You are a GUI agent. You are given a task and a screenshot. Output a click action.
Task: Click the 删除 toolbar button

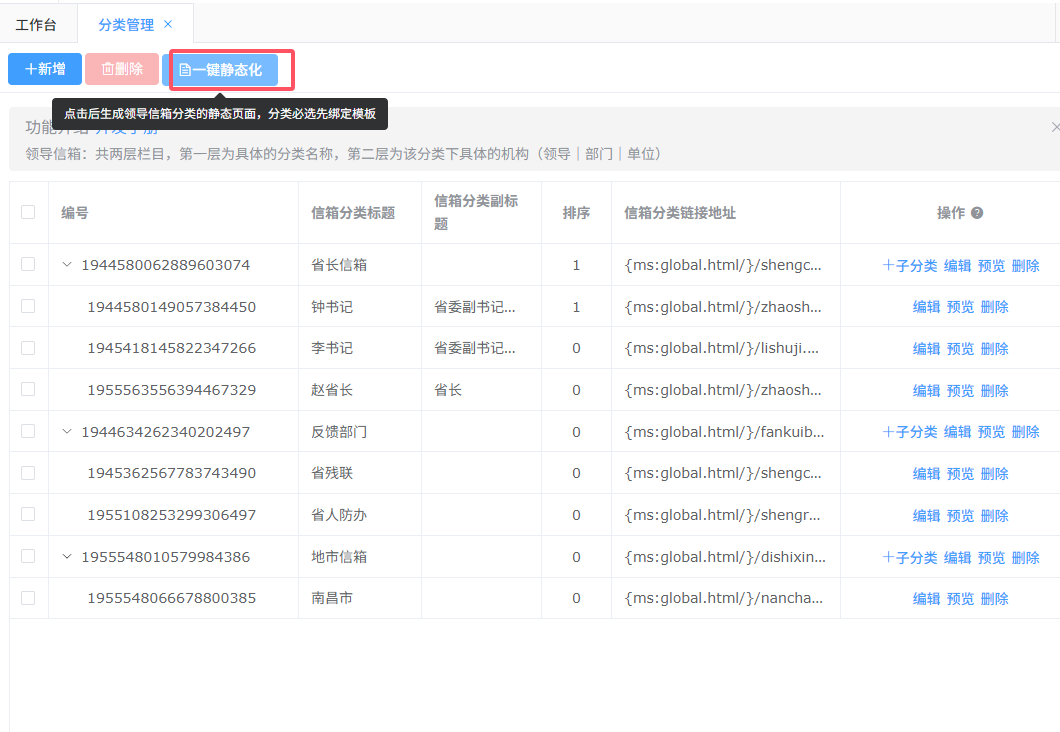122,69
